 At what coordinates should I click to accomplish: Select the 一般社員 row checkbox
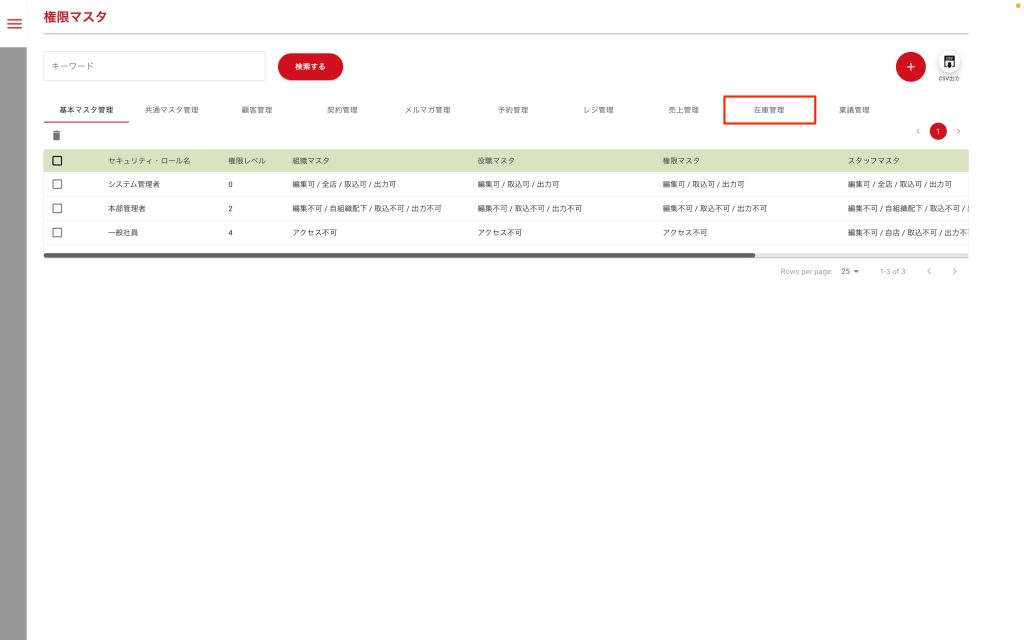coord(57,232)
